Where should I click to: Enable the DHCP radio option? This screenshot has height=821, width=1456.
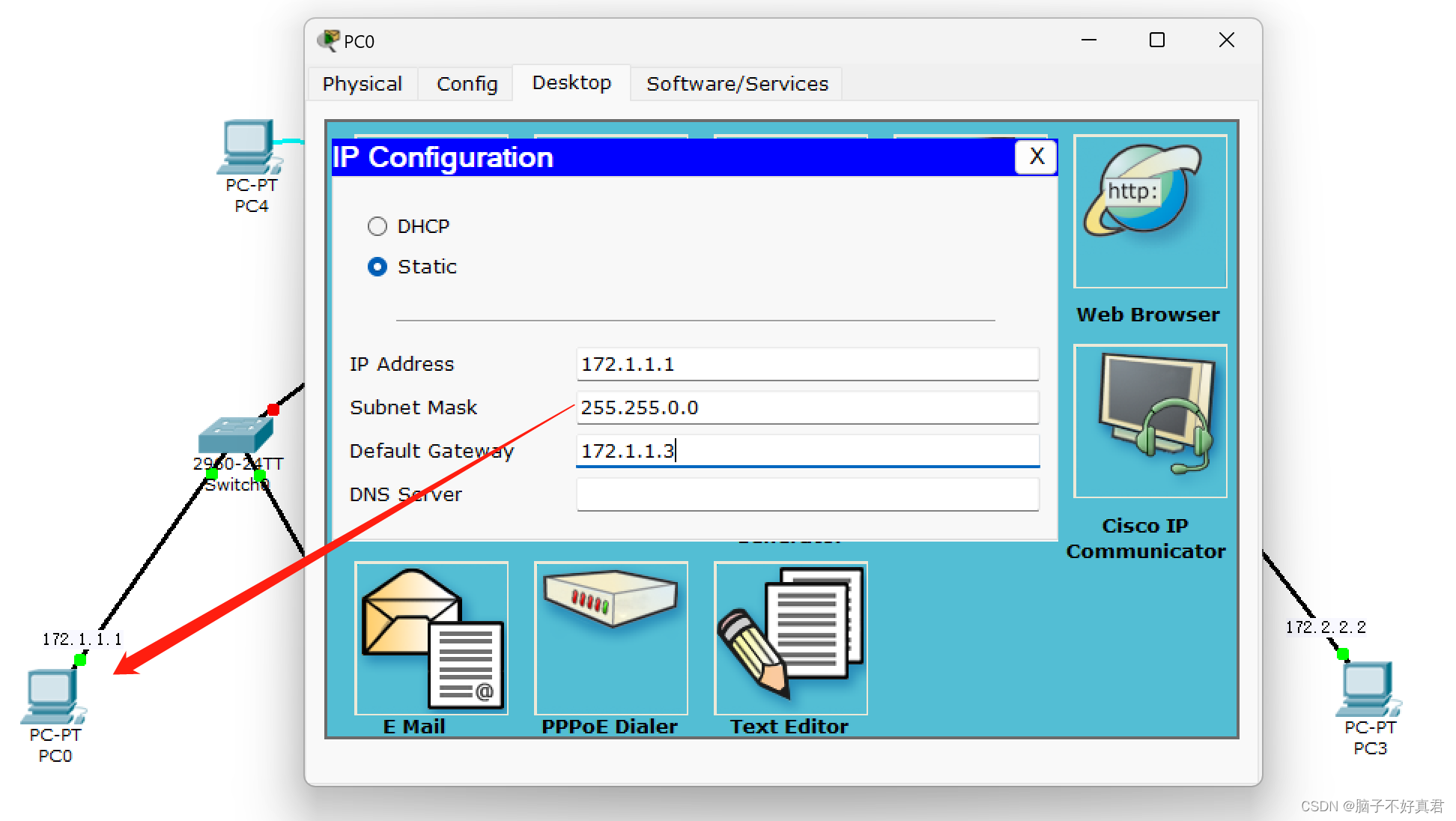click(x=377, y=226)
